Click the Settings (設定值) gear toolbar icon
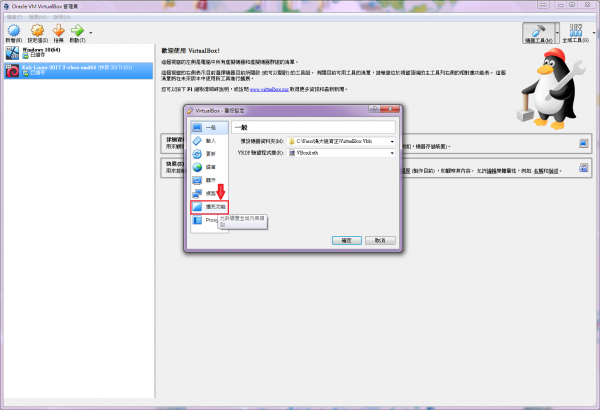This screenshot has width=600, height=410. [x=35, y=29]
